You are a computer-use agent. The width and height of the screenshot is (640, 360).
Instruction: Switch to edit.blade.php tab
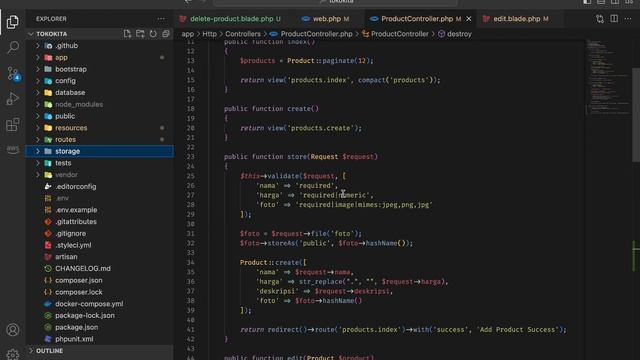pyautogui.click(x=517, y=19)
